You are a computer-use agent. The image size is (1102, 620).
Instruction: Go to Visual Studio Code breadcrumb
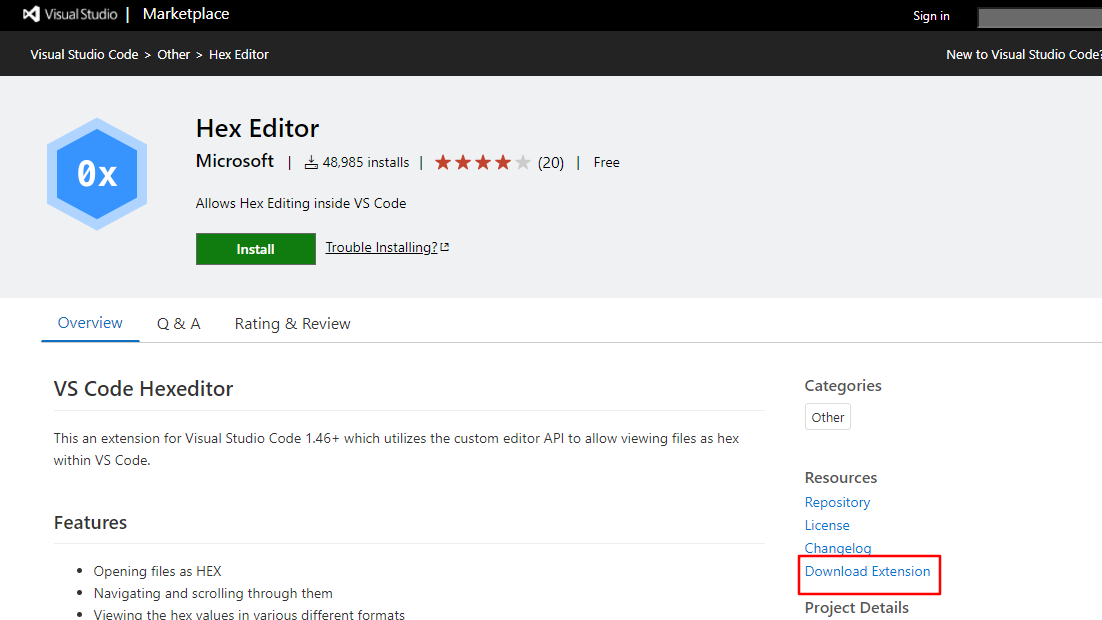tap(84, 54)
